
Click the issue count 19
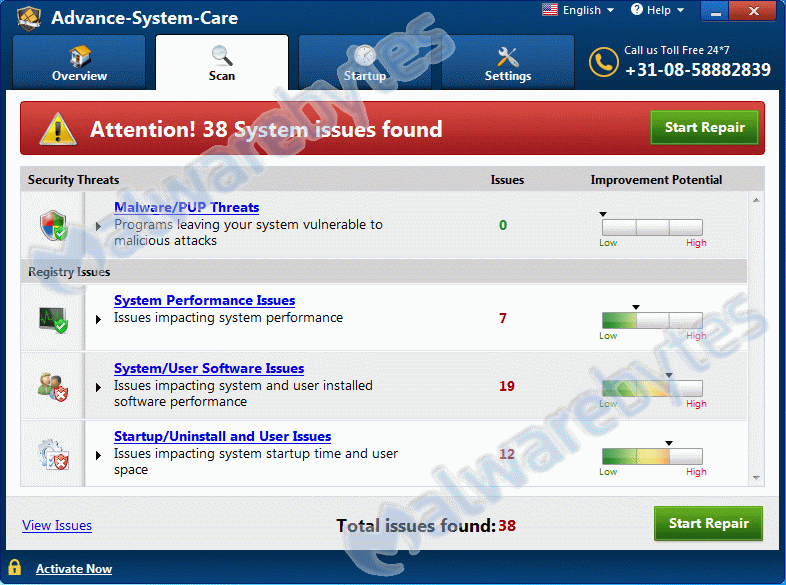click(507, 386)
